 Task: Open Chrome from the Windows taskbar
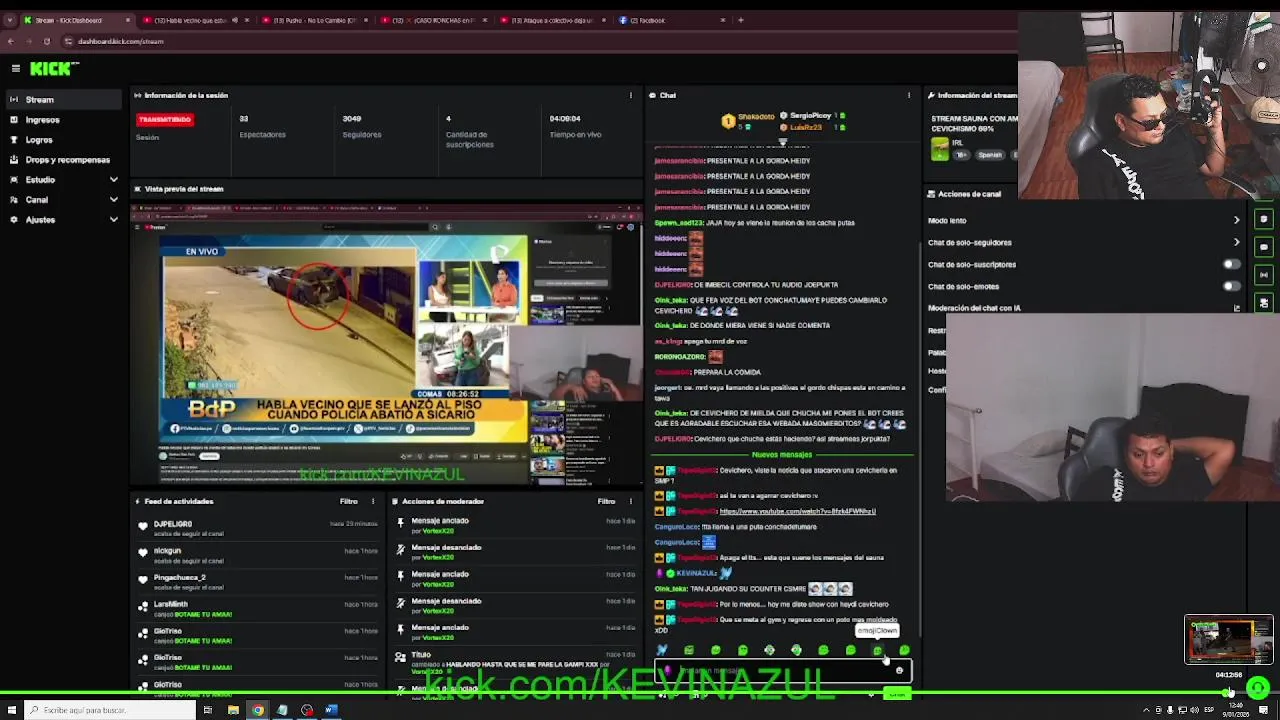258,710
